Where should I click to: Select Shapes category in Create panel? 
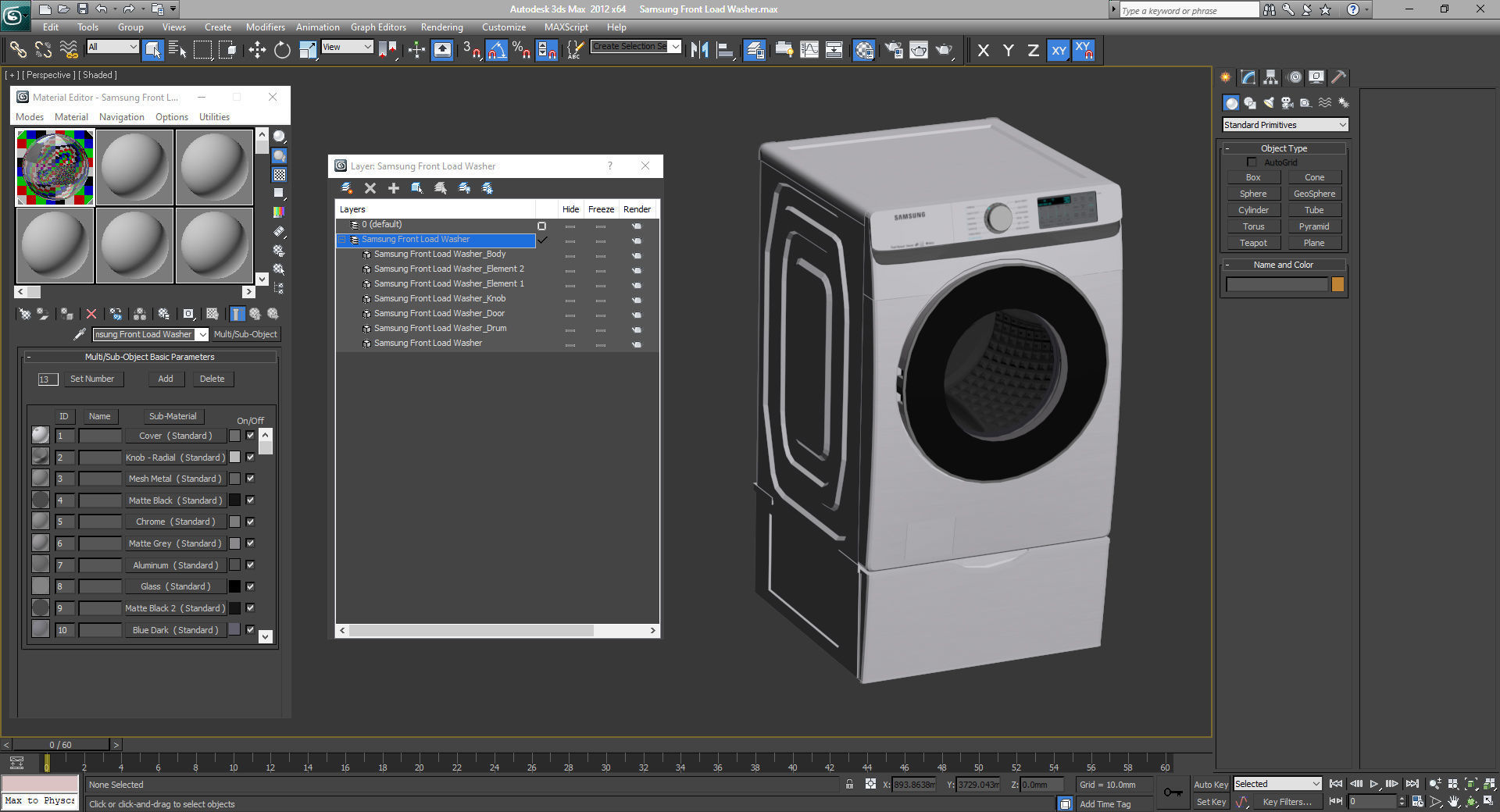(1250, 103)
